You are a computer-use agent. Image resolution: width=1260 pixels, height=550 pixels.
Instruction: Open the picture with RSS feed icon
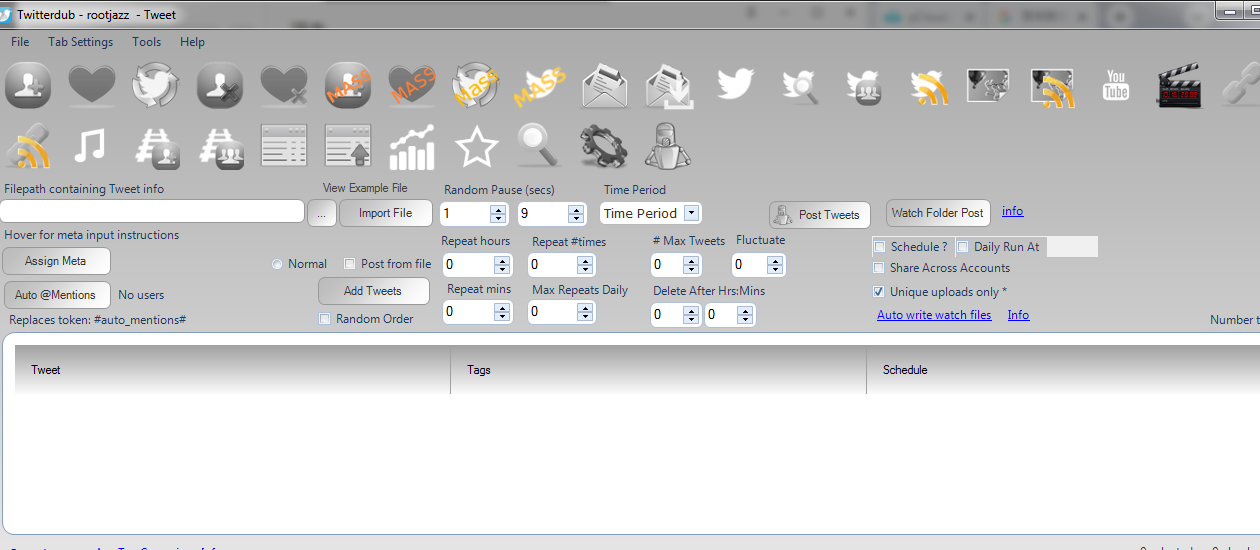tap(1052, 87)
